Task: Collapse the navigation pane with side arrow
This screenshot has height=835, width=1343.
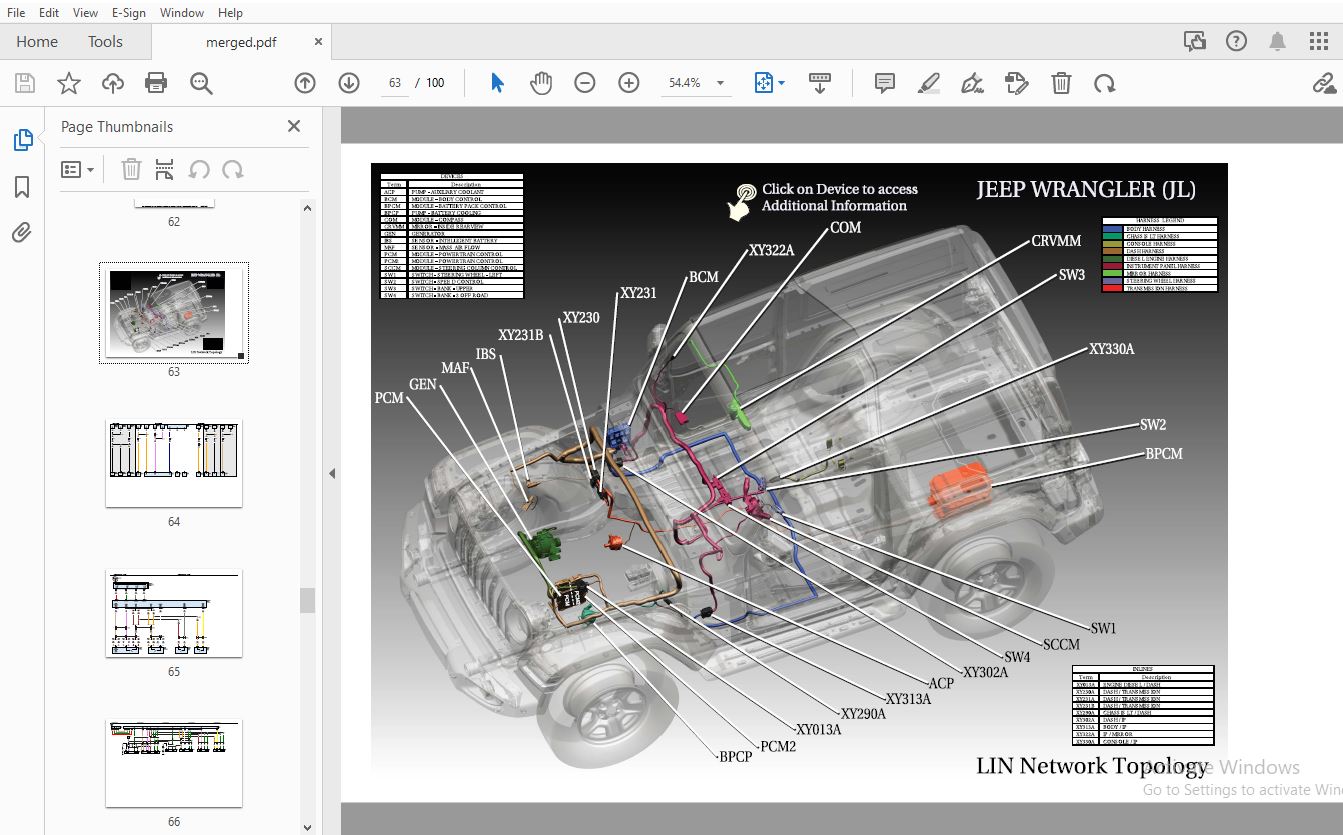Action: point(332,473)
